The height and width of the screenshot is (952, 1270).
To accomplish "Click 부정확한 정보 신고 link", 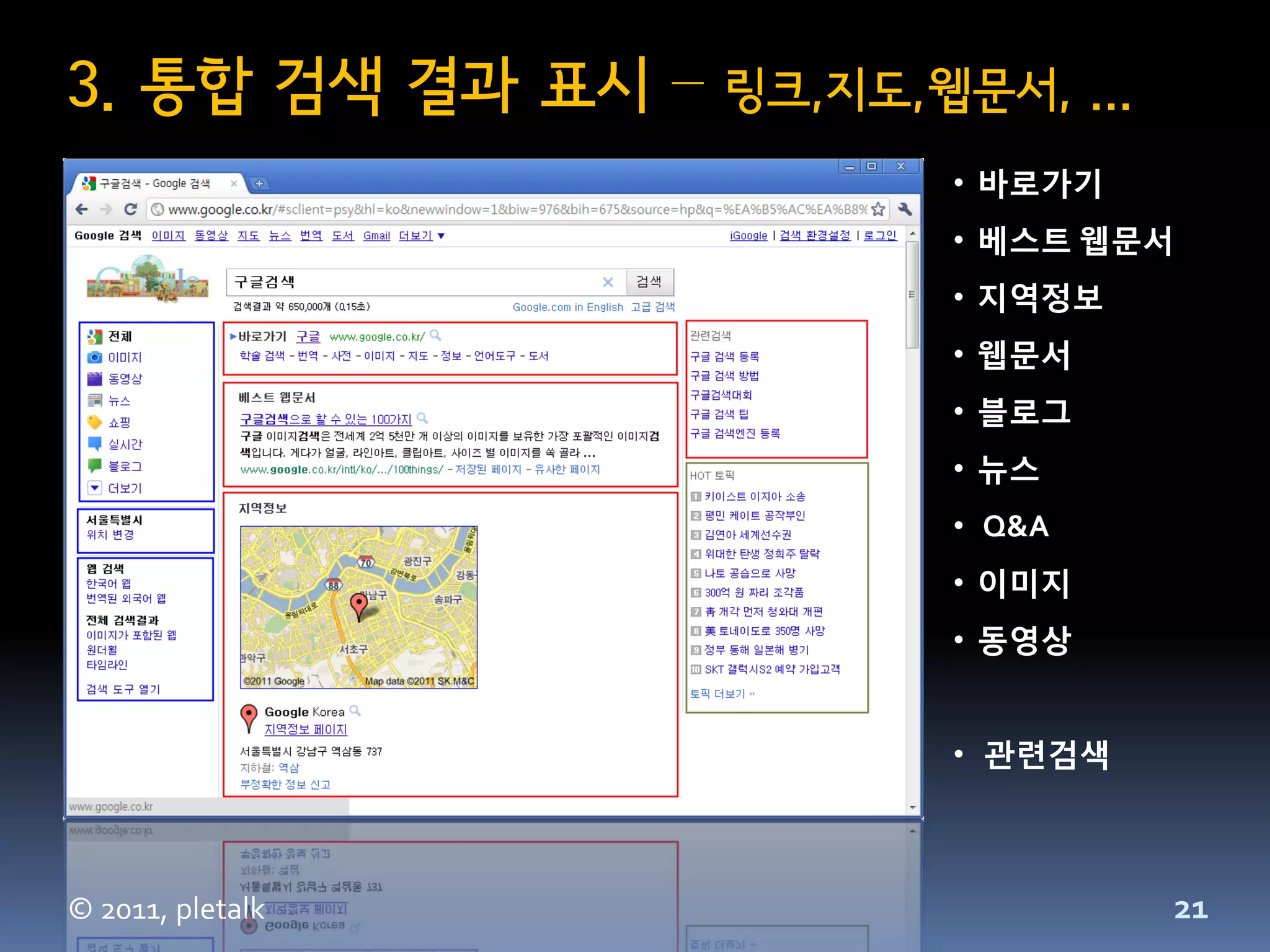I will pyautogui.click(x=285, y=785).
